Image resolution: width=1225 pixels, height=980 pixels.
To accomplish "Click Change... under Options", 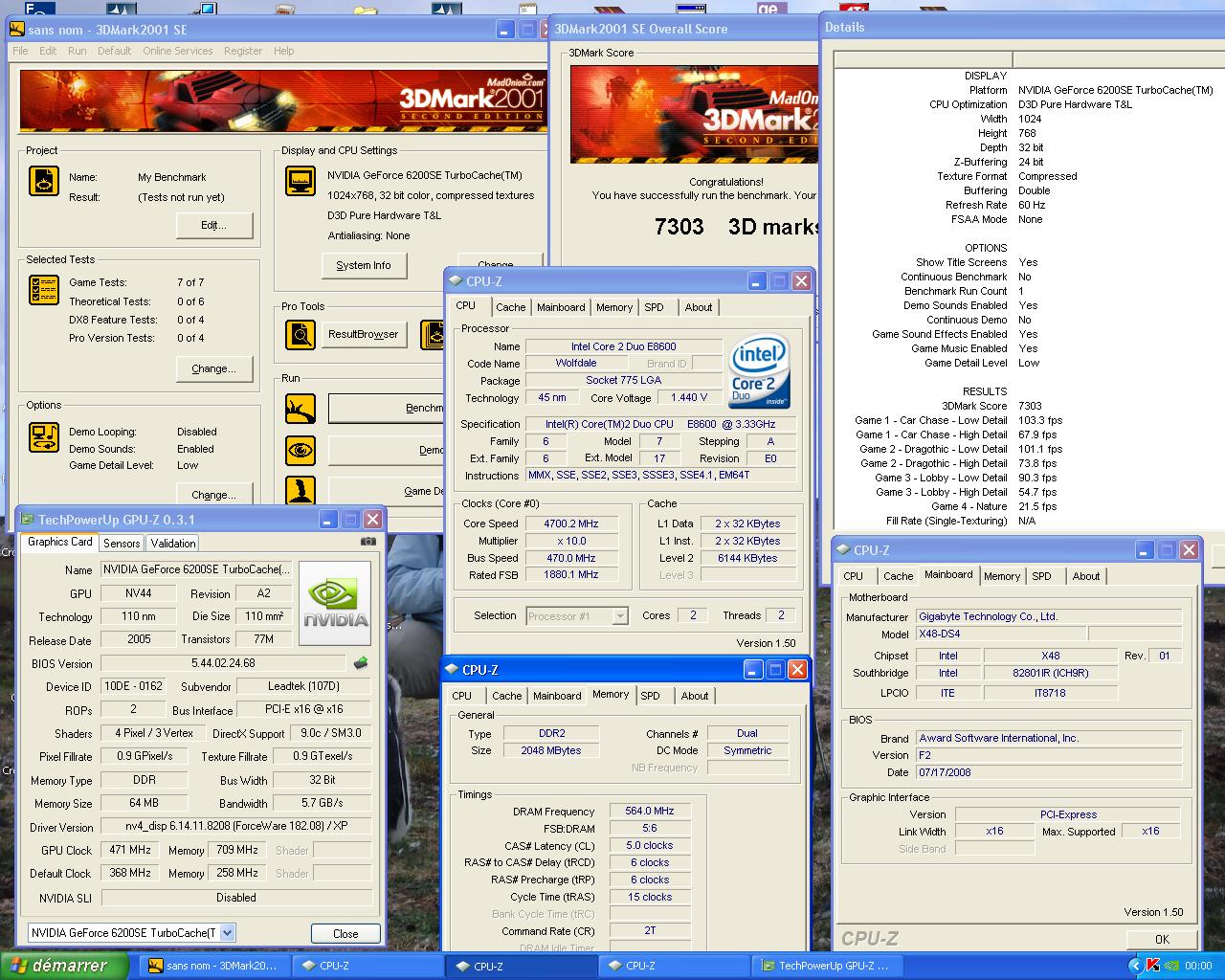I will point(214,495).
